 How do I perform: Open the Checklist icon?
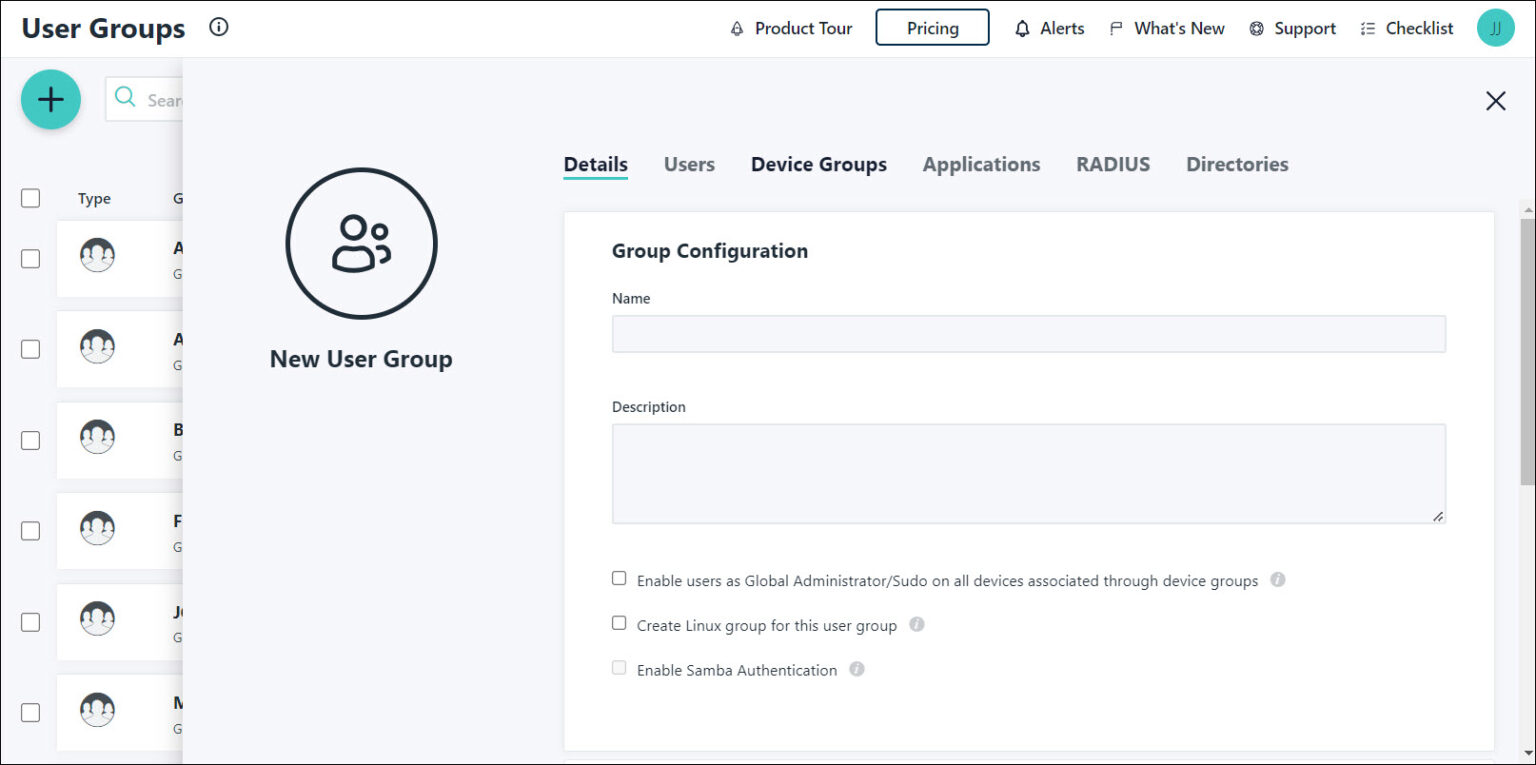click(x=1367, y=28)
